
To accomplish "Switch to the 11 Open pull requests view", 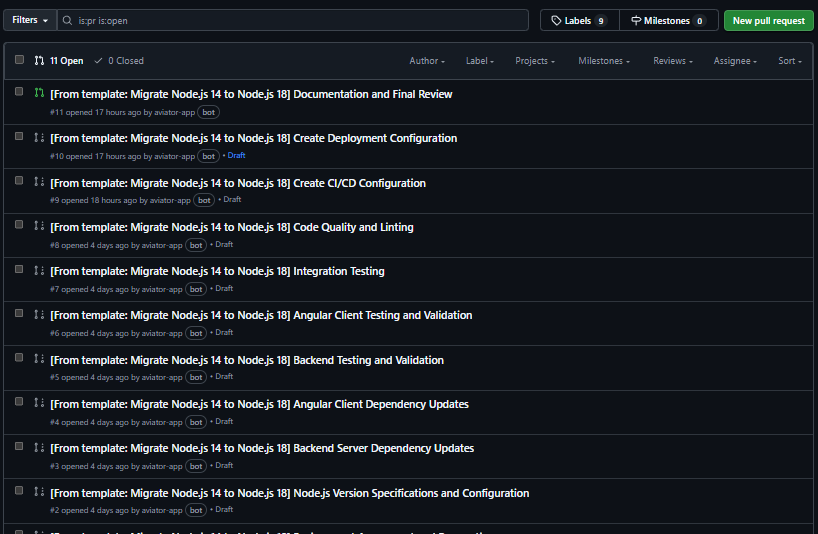I will click(59, 61).
